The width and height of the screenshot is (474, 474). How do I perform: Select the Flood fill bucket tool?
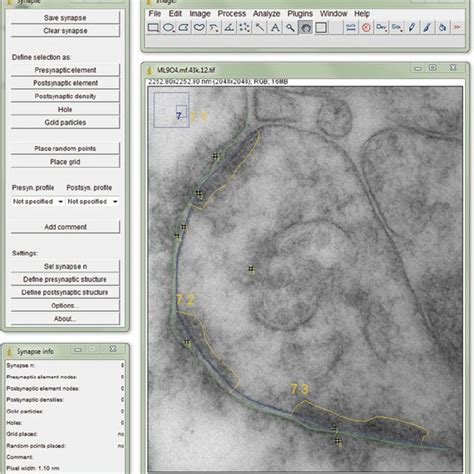pyautogui.click(x=442, y=28)
